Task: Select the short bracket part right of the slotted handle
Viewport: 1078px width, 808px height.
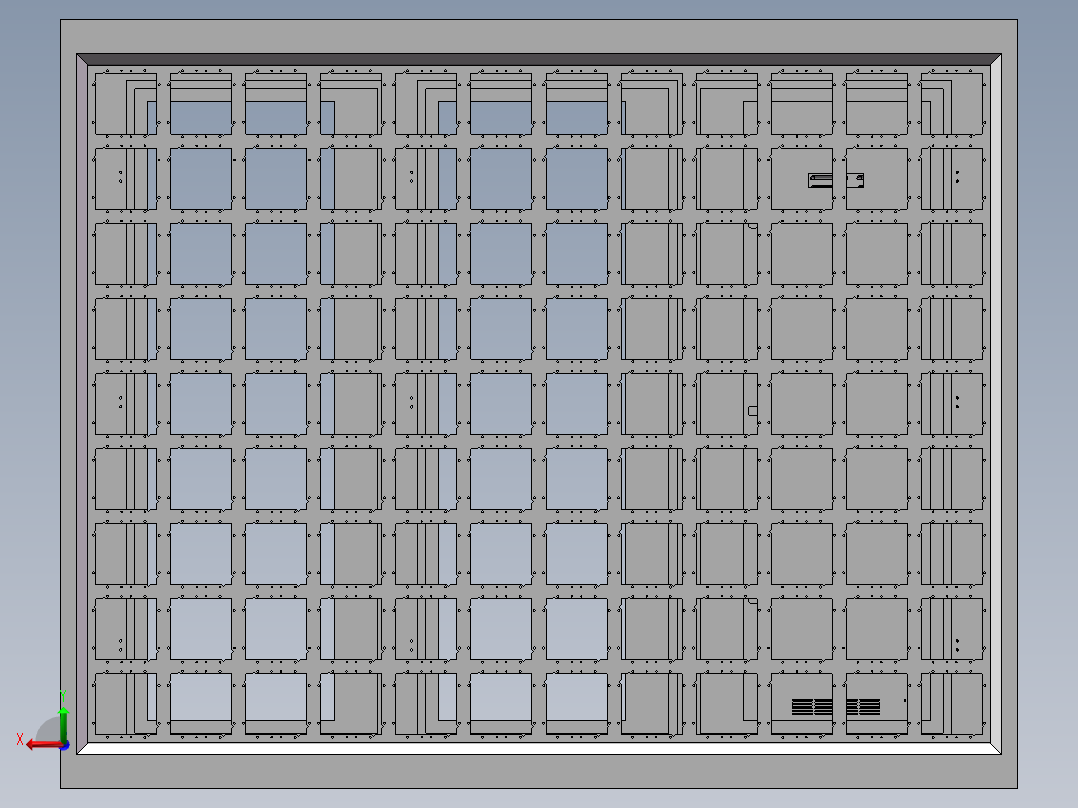Action: [855, 180]
